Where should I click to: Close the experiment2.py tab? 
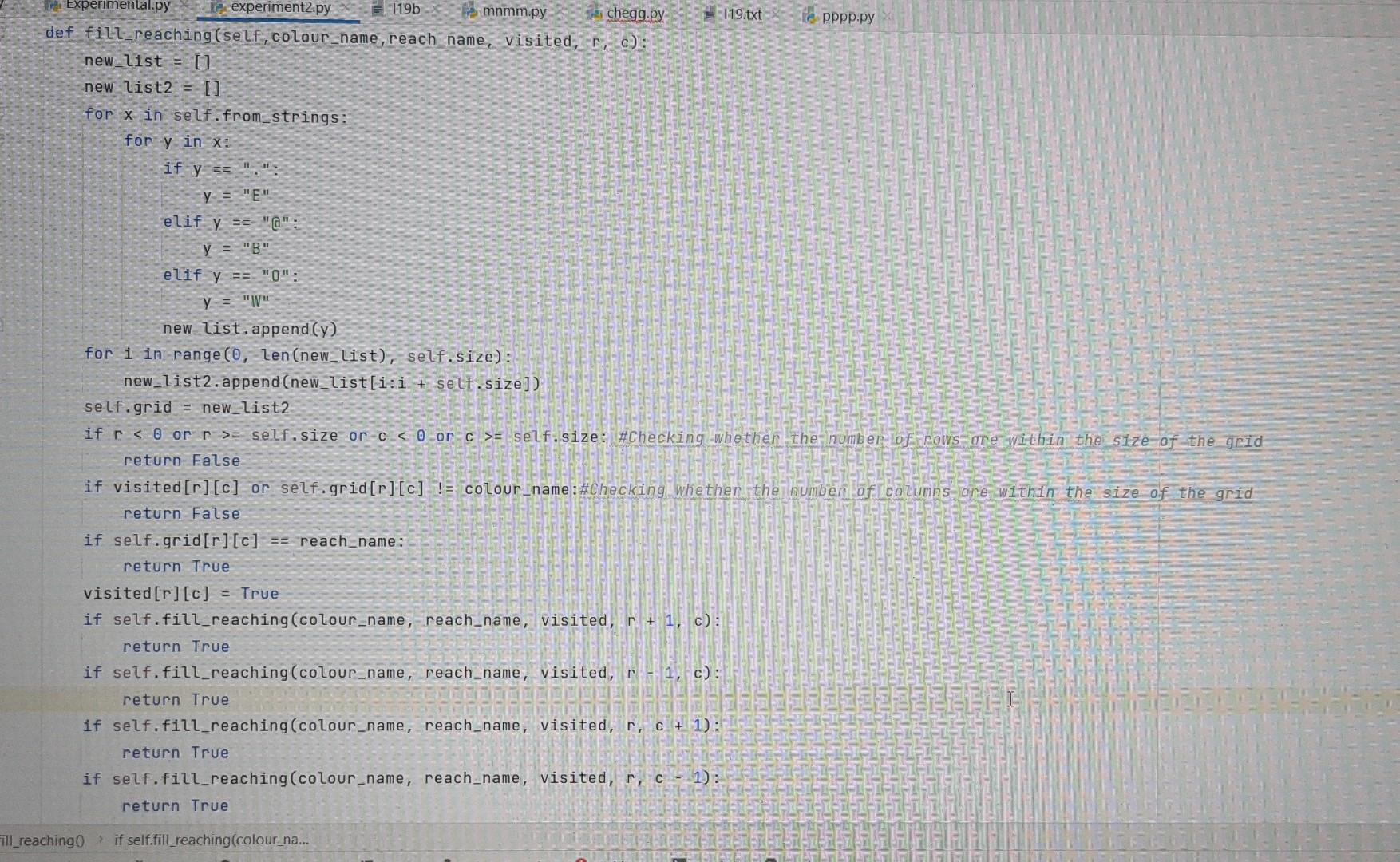(x=346, y=9)
